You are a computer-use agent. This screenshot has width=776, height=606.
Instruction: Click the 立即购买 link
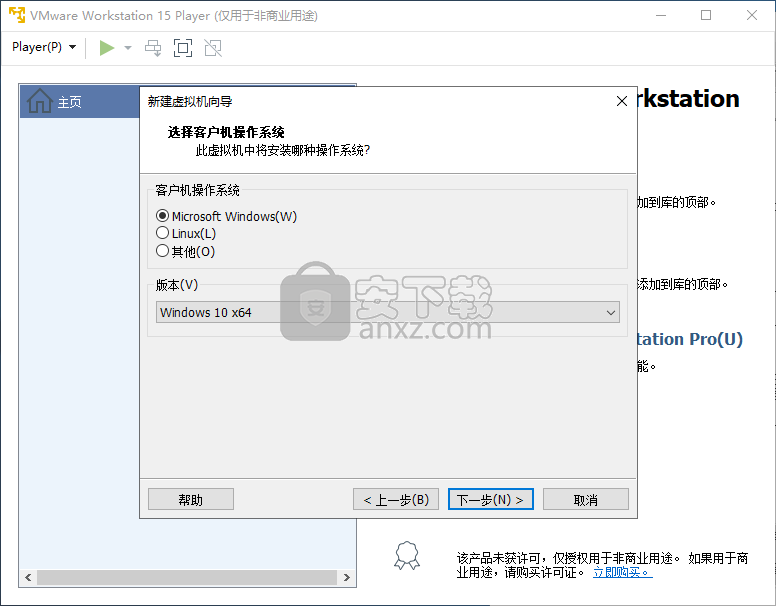(623, 572)
